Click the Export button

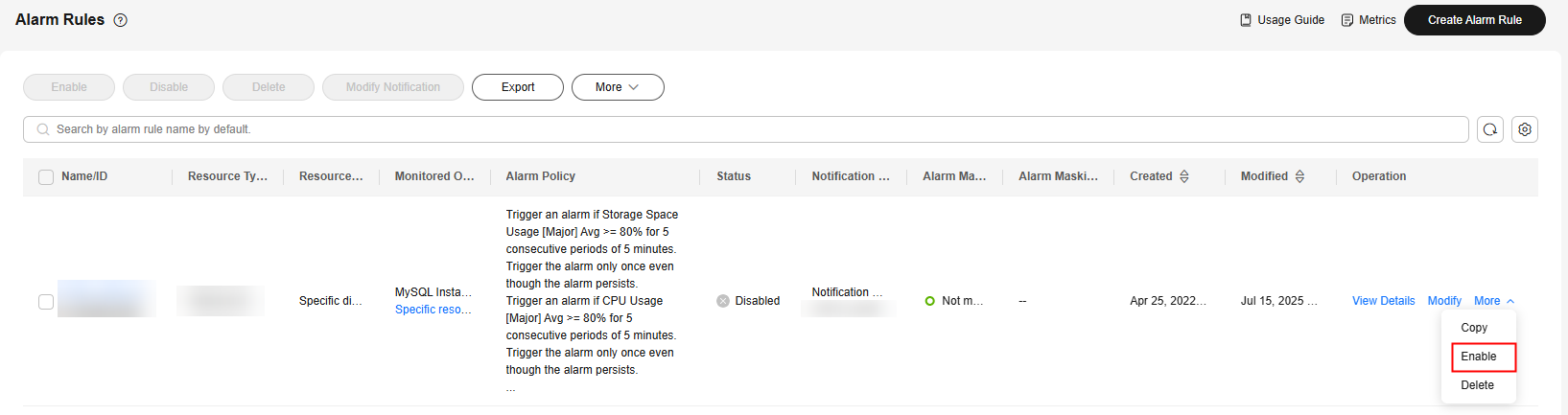[518, 87]
